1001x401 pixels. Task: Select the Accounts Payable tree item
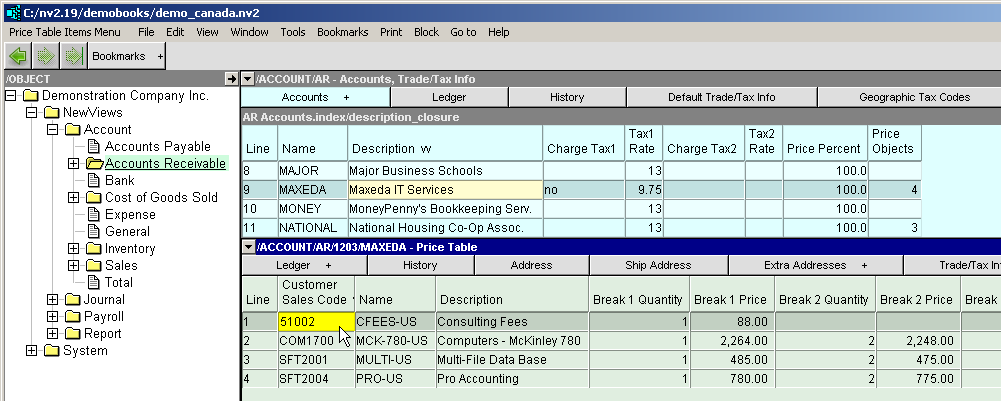click(158, 147)
